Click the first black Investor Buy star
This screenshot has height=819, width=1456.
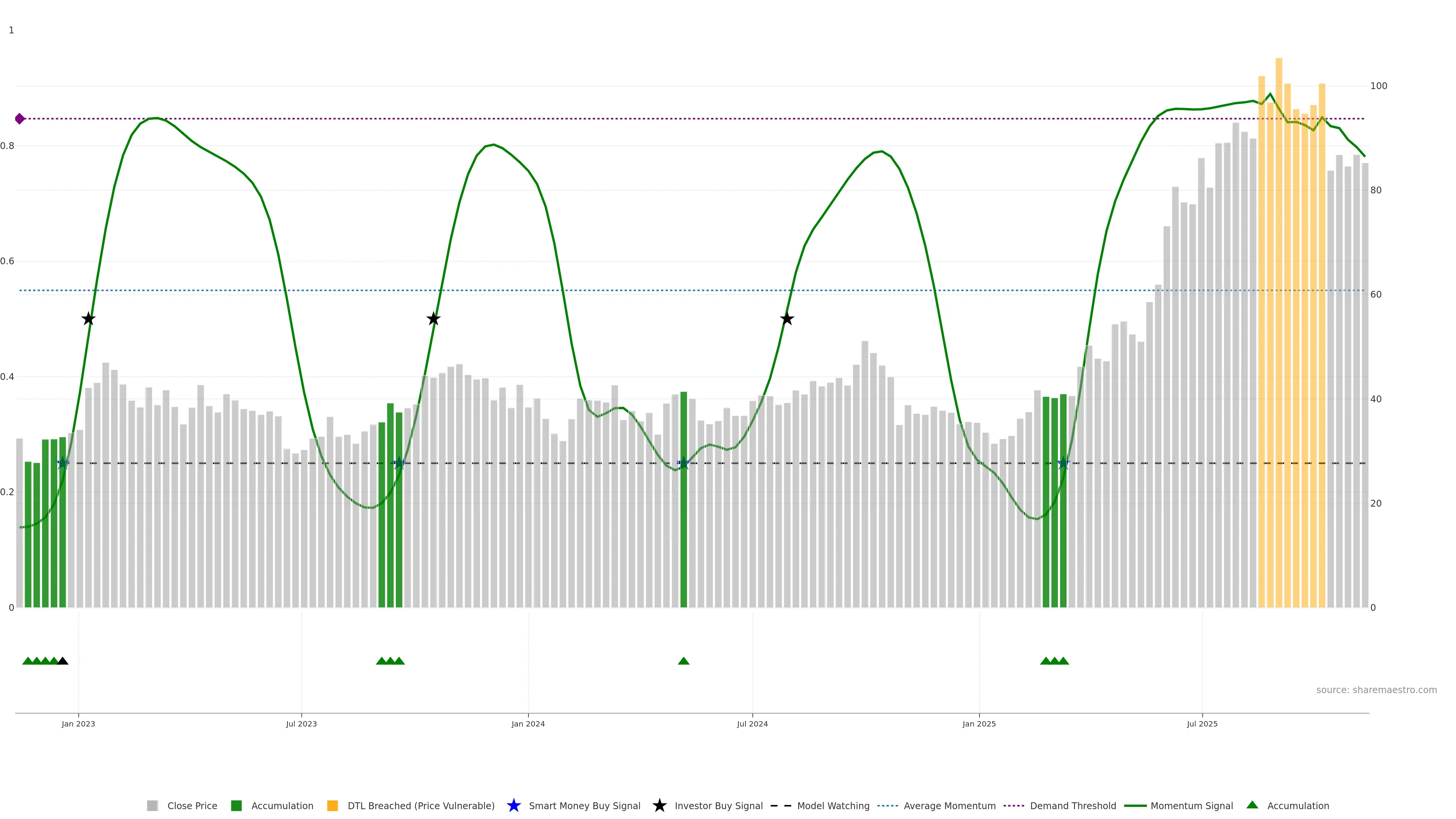pyautogui.click(x=88, y=319)
